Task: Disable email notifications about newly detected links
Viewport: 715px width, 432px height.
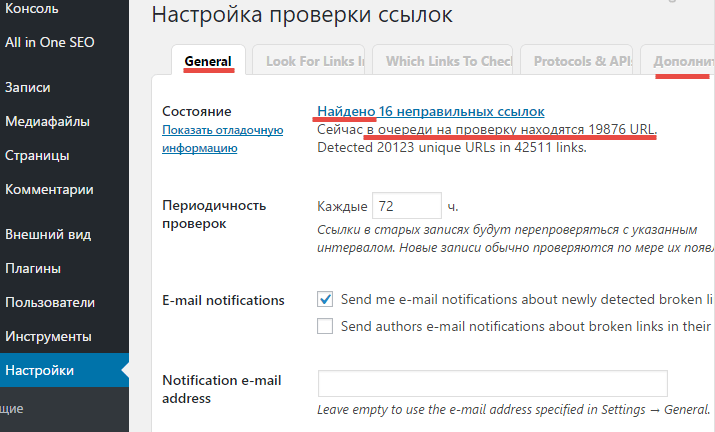Action: 325,299
